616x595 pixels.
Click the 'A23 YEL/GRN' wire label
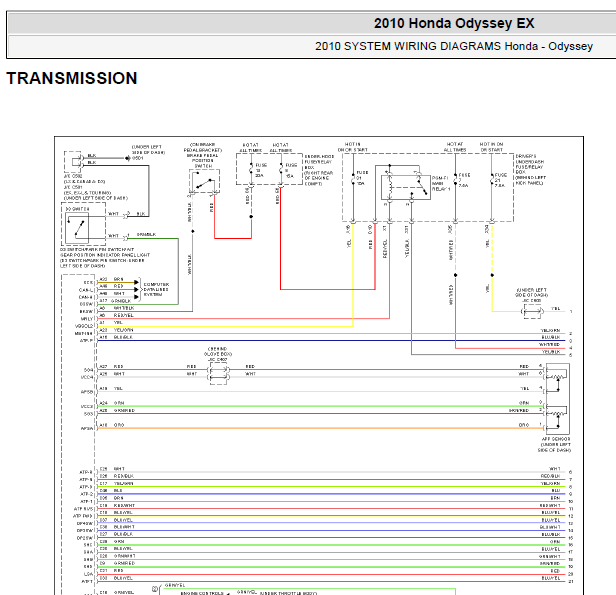pos(116,330)
